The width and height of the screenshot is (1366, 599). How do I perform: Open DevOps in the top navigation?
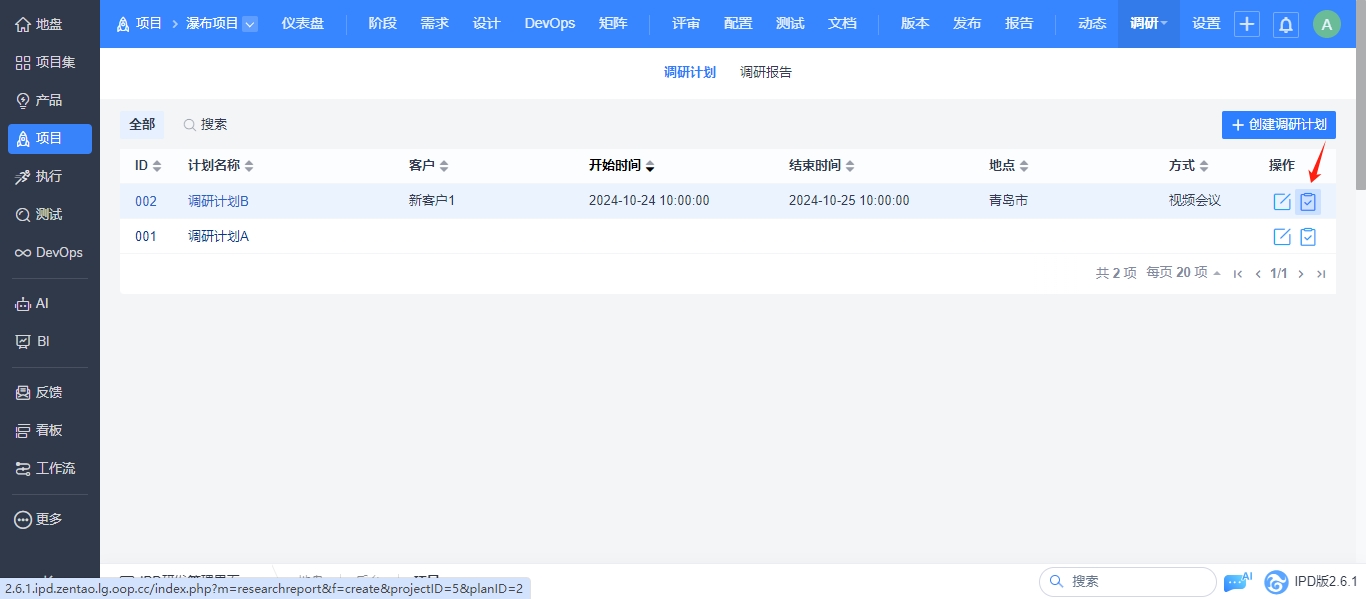pos(550,23)
